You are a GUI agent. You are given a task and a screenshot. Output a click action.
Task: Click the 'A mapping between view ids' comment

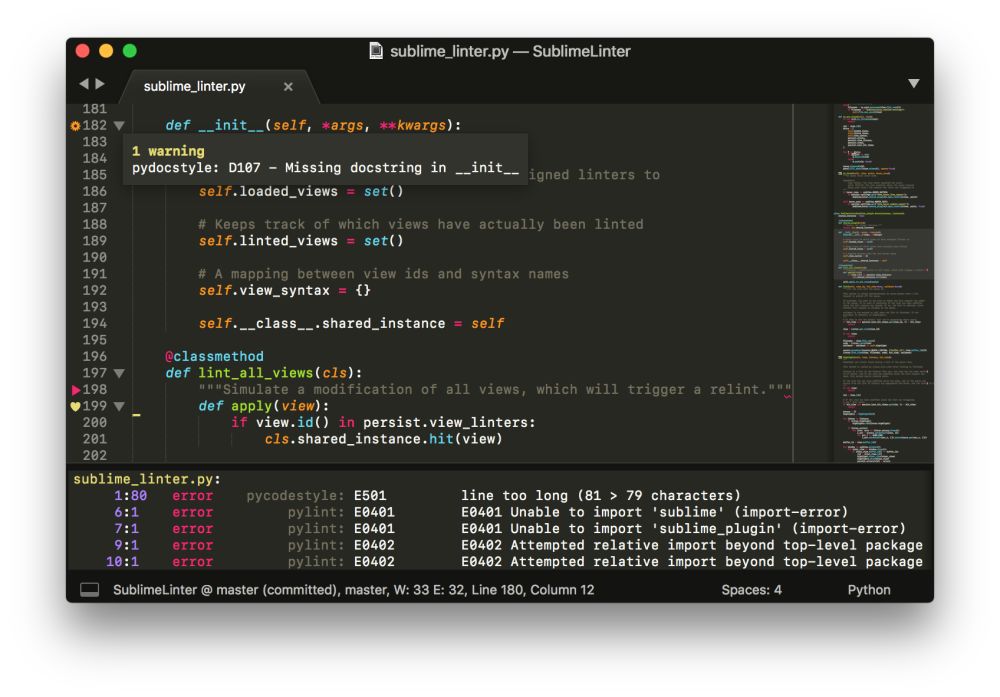click(383, 274)
